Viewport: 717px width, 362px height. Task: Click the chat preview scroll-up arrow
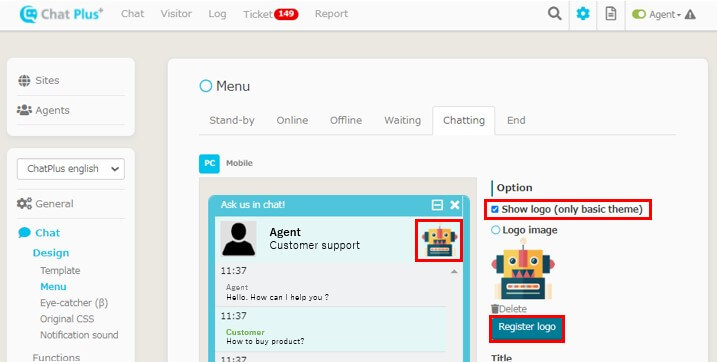(454, 272)
